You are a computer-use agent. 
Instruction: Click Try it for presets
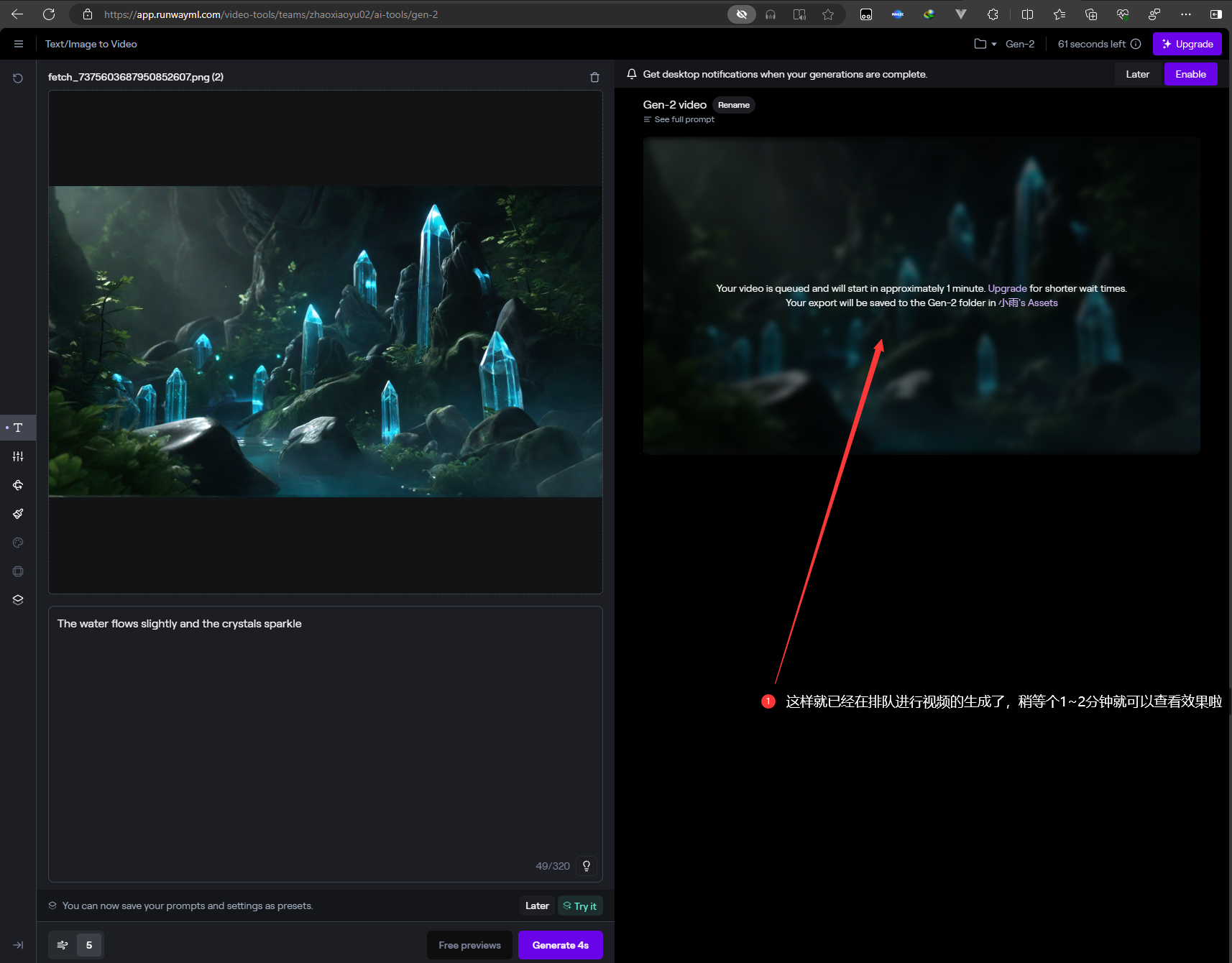point(580,906)
